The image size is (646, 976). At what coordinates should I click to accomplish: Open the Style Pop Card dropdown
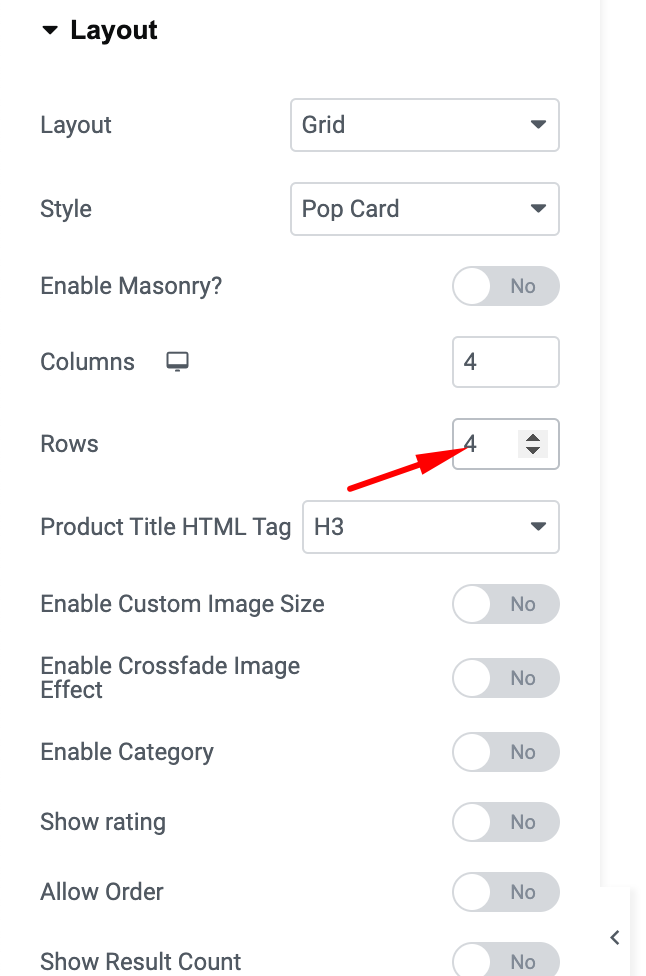click(425, 209)
